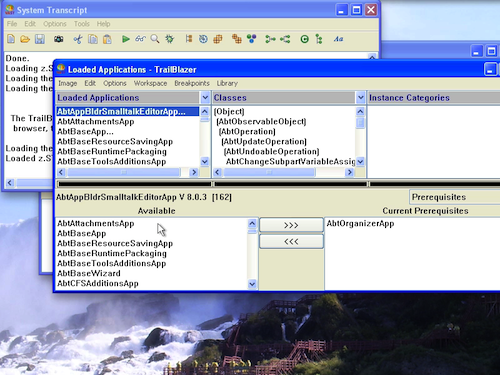Expand the Classes pane dropdown
Screen dimensions: 500x375
point(360,98)
